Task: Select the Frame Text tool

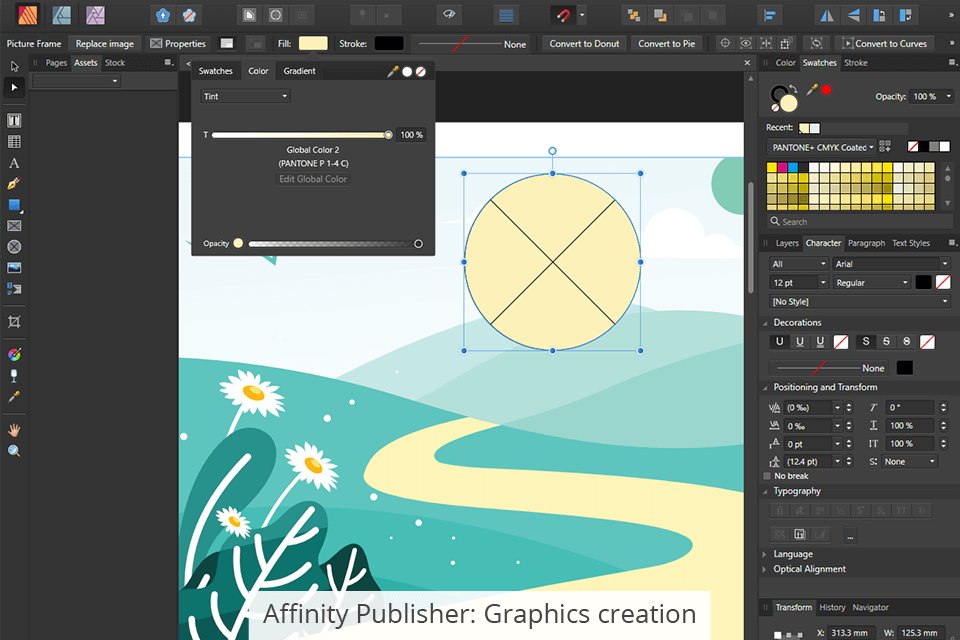Action: [x=14, y=120]
